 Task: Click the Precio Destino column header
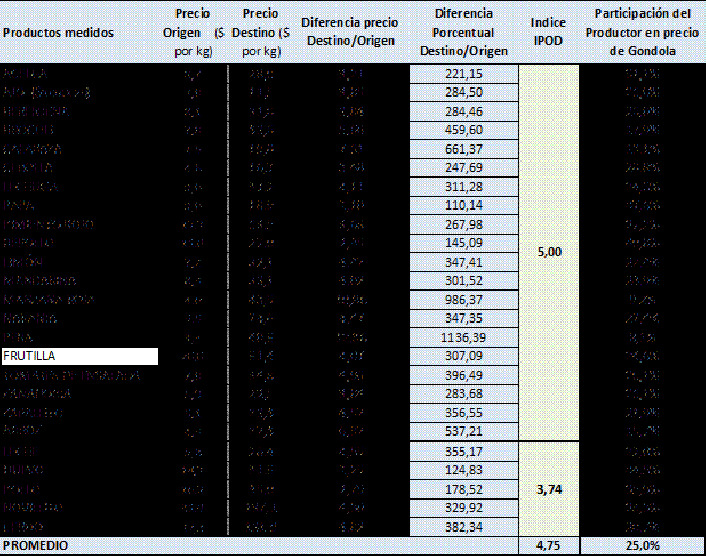click(260, 32)
